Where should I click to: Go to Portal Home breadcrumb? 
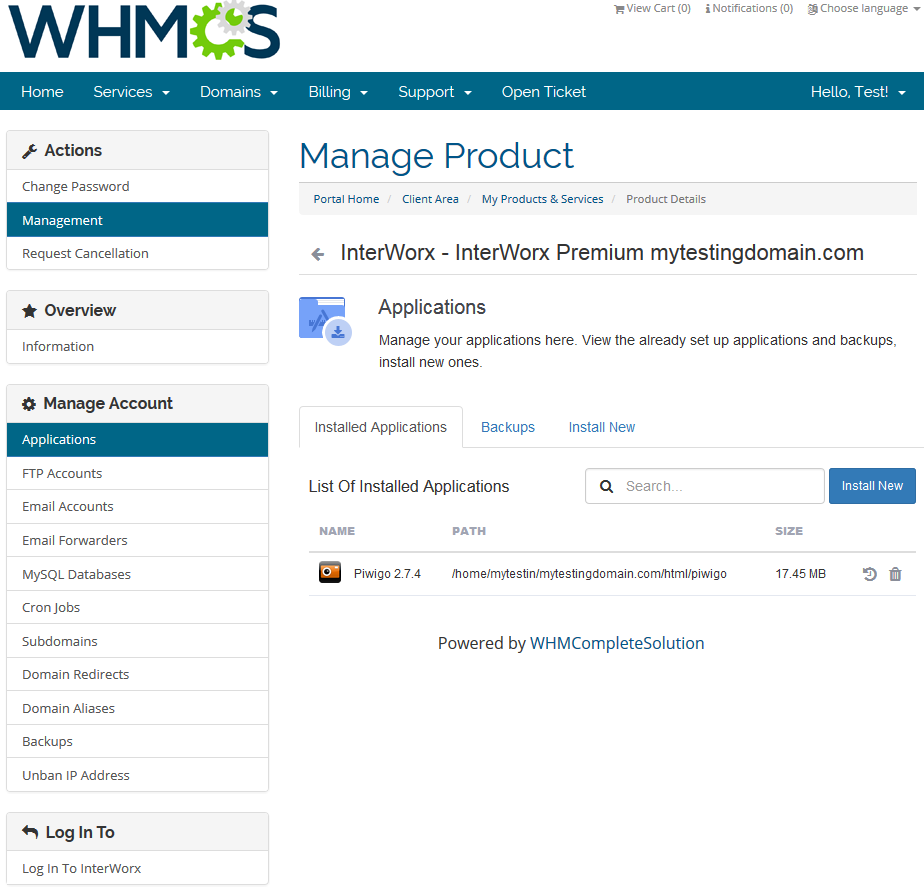(346, 199)
